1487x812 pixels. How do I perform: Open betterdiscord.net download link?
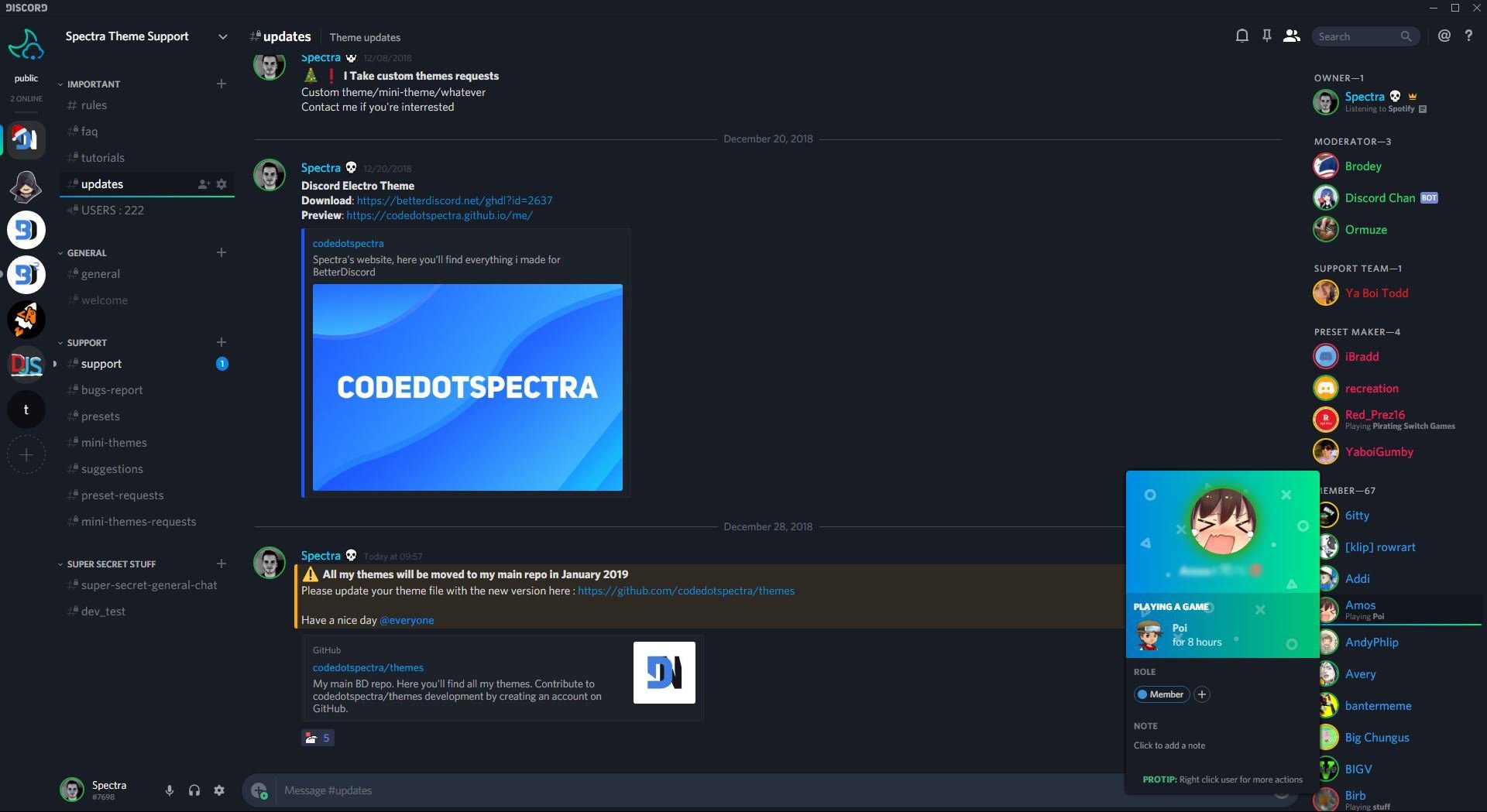click(455, 200)
